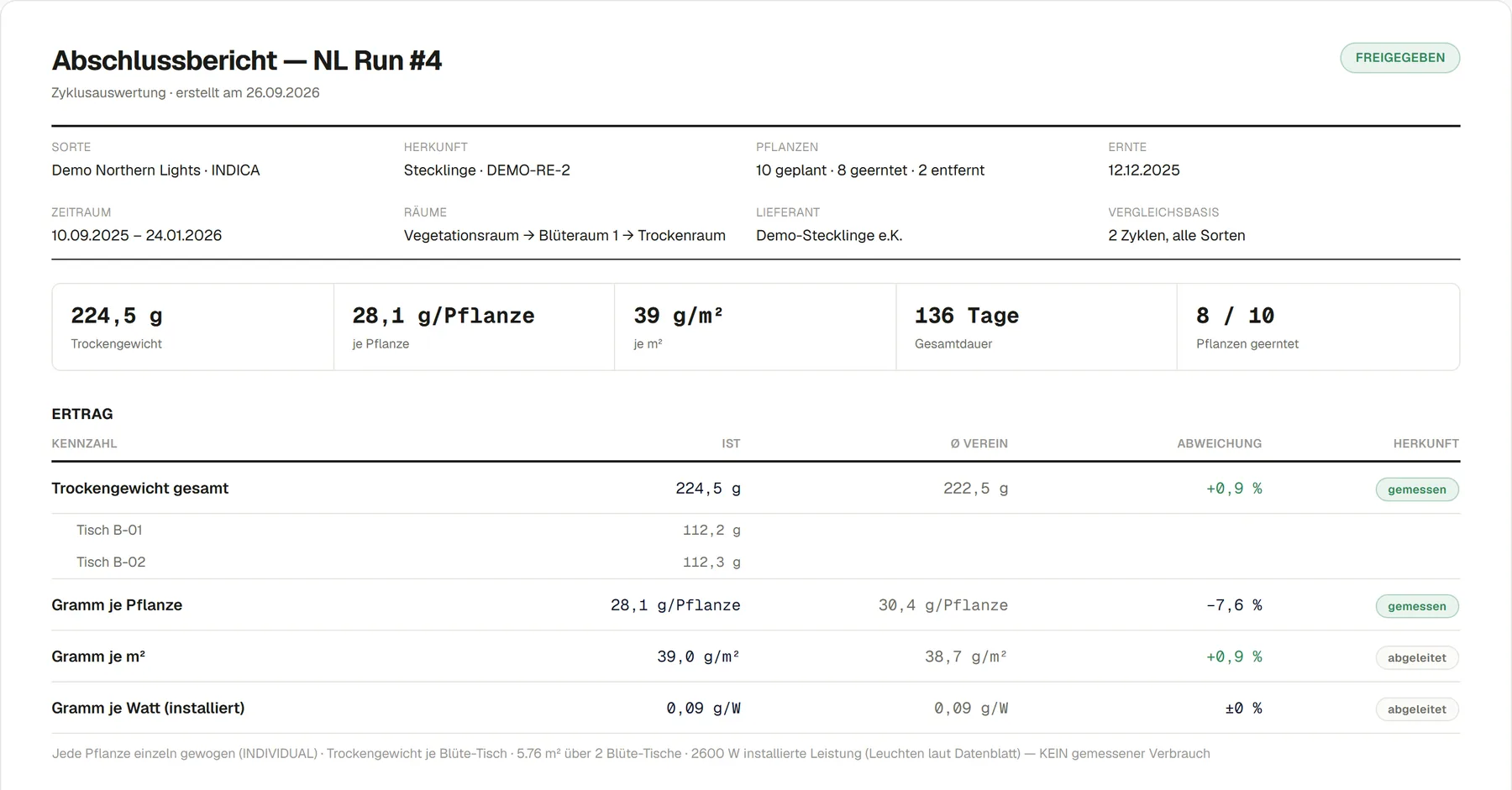Click the "136 Tage" Gesamtdauer value
The height and width of the screenshot is (790, 1512).
pos(967,316)
